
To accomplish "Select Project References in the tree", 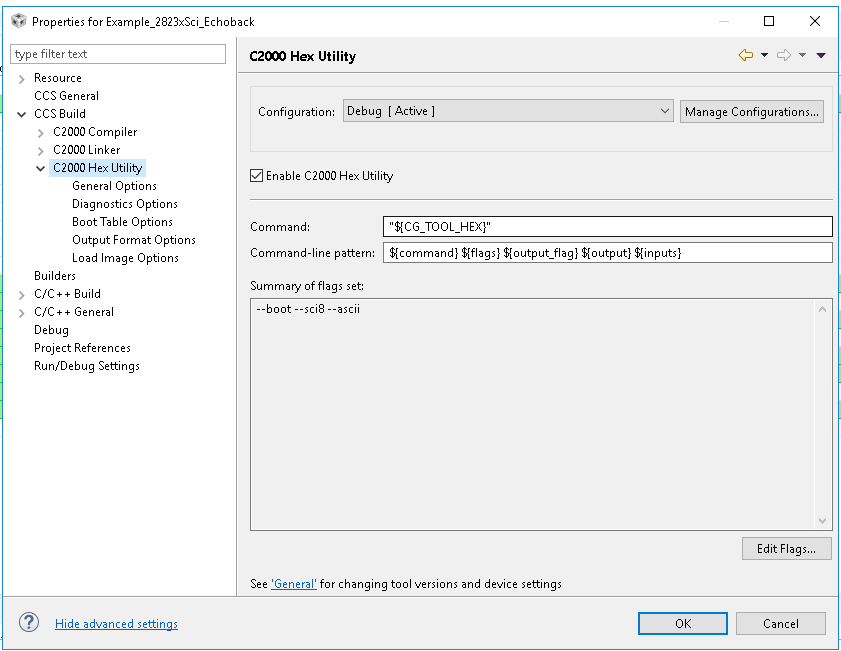I will coord(82,347).
